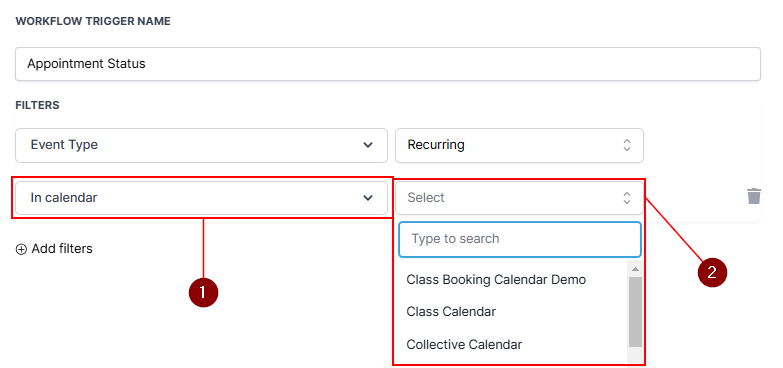
Task: Click the red annotation marker numbered 2
Action: tap(712, 273)
